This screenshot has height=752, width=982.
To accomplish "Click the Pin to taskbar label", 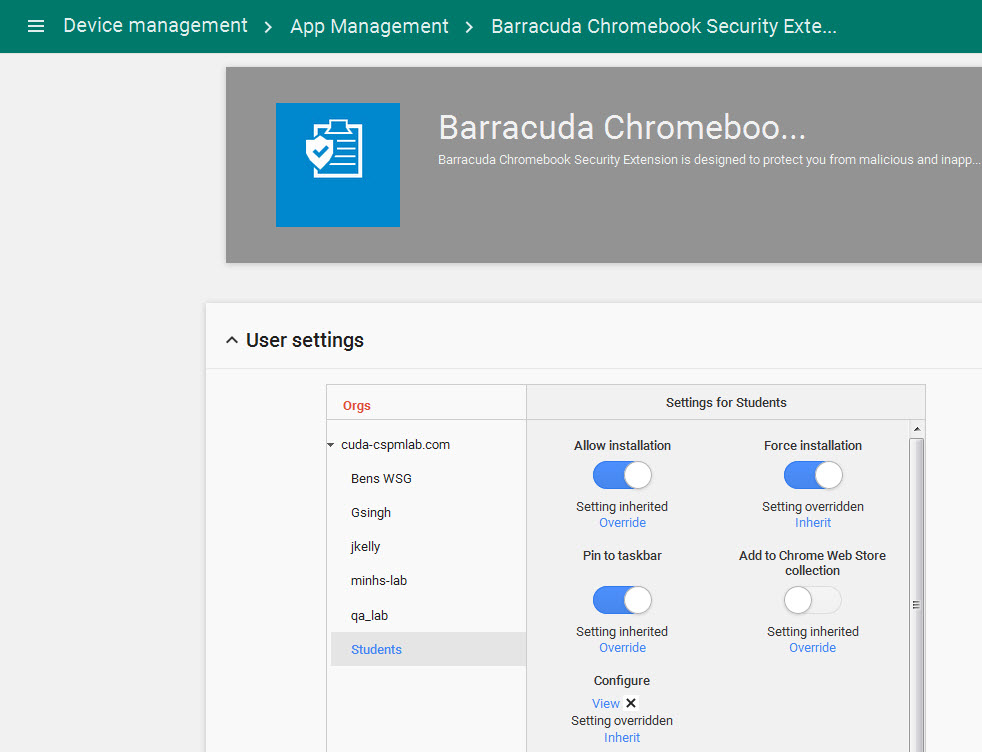I will click(x=622, y=555).
